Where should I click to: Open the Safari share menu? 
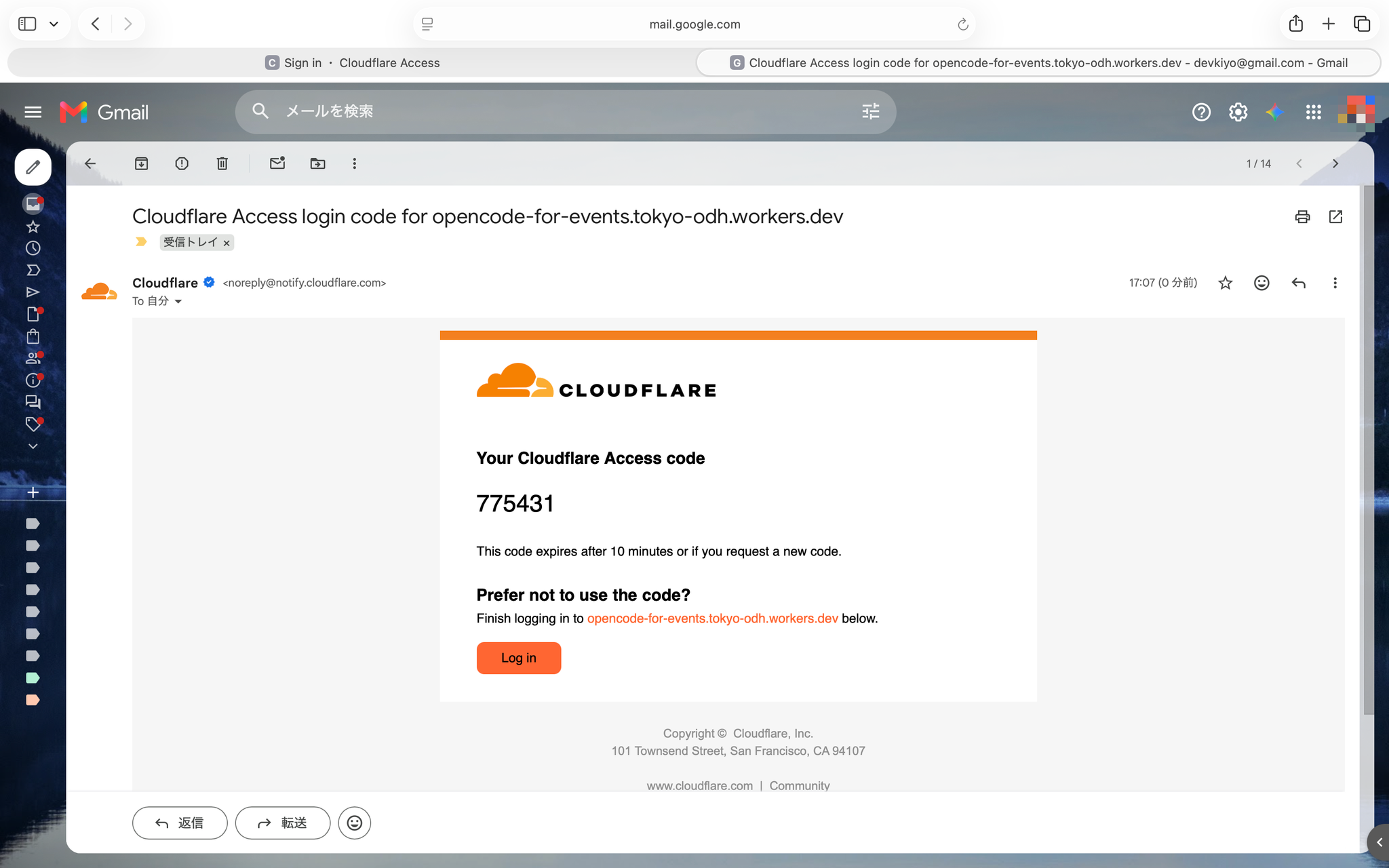1295,24
